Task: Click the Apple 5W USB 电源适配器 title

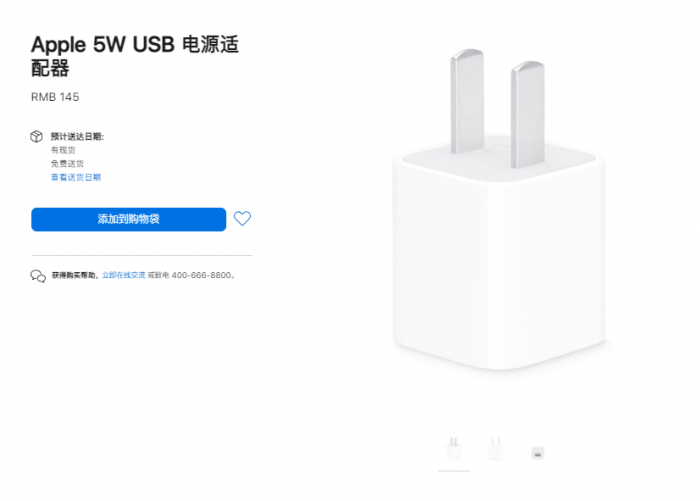Action: tap(135, 56)
